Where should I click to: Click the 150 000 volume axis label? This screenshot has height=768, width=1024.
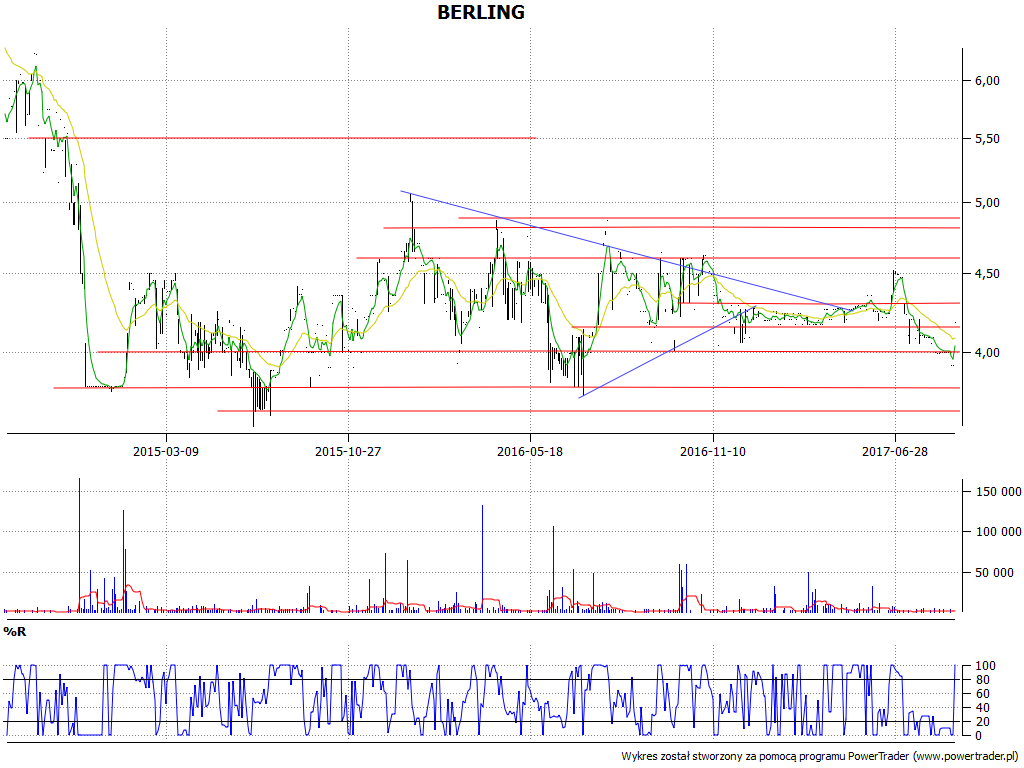pos(999,492)
